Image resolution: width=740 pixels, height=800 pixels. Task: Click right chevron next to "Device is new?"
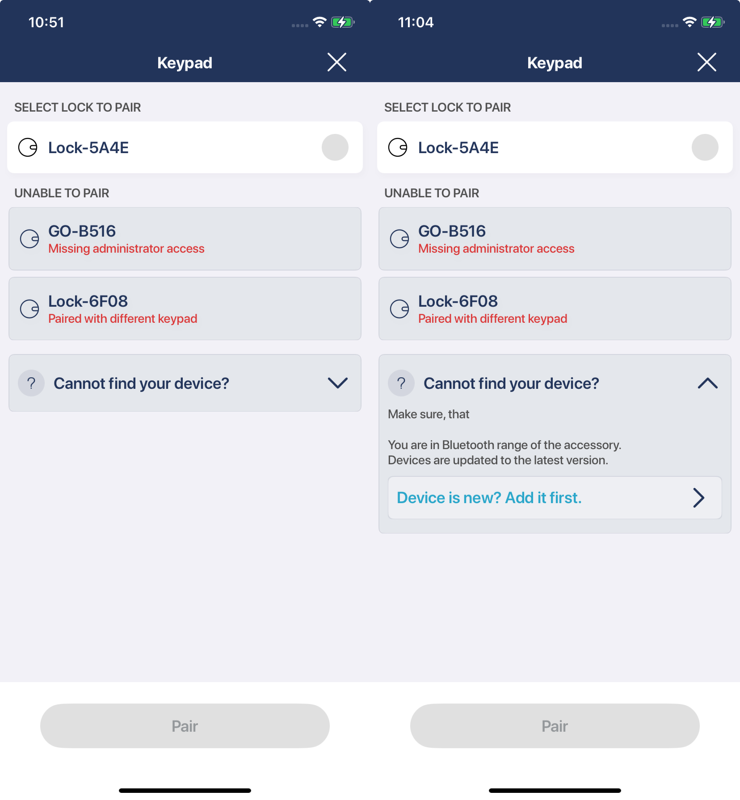point(699,498)
